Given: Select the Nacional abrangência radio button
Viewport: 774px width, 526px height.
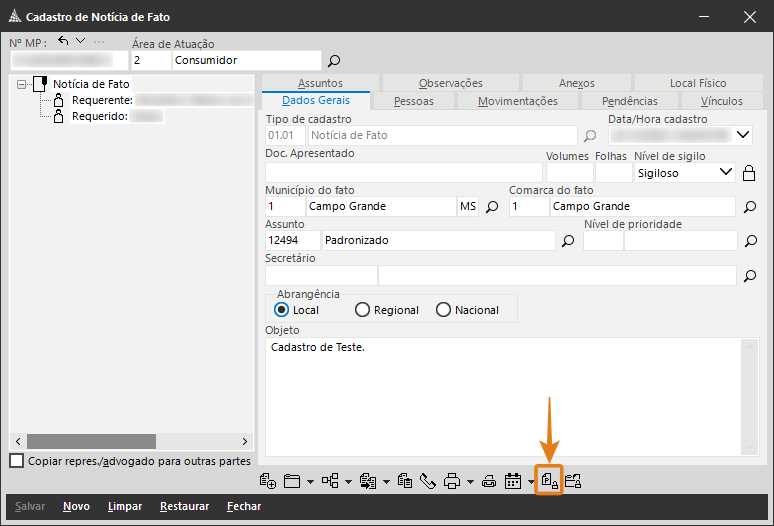Looking at the screenshot, I should (x=443, y=310).
